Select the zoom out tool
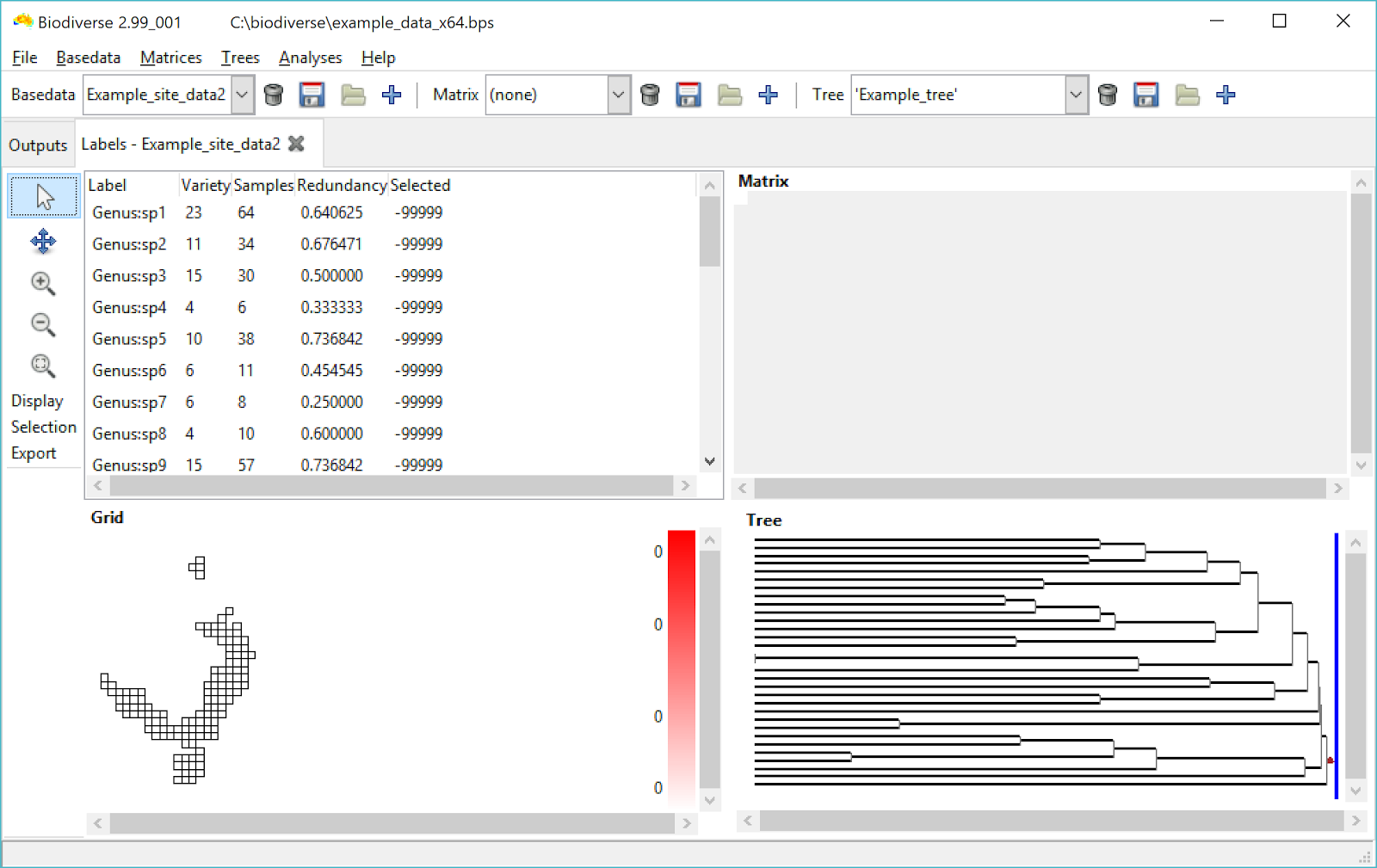The height and width of the screenshot is (868, 1377). (x=43, y=324)
